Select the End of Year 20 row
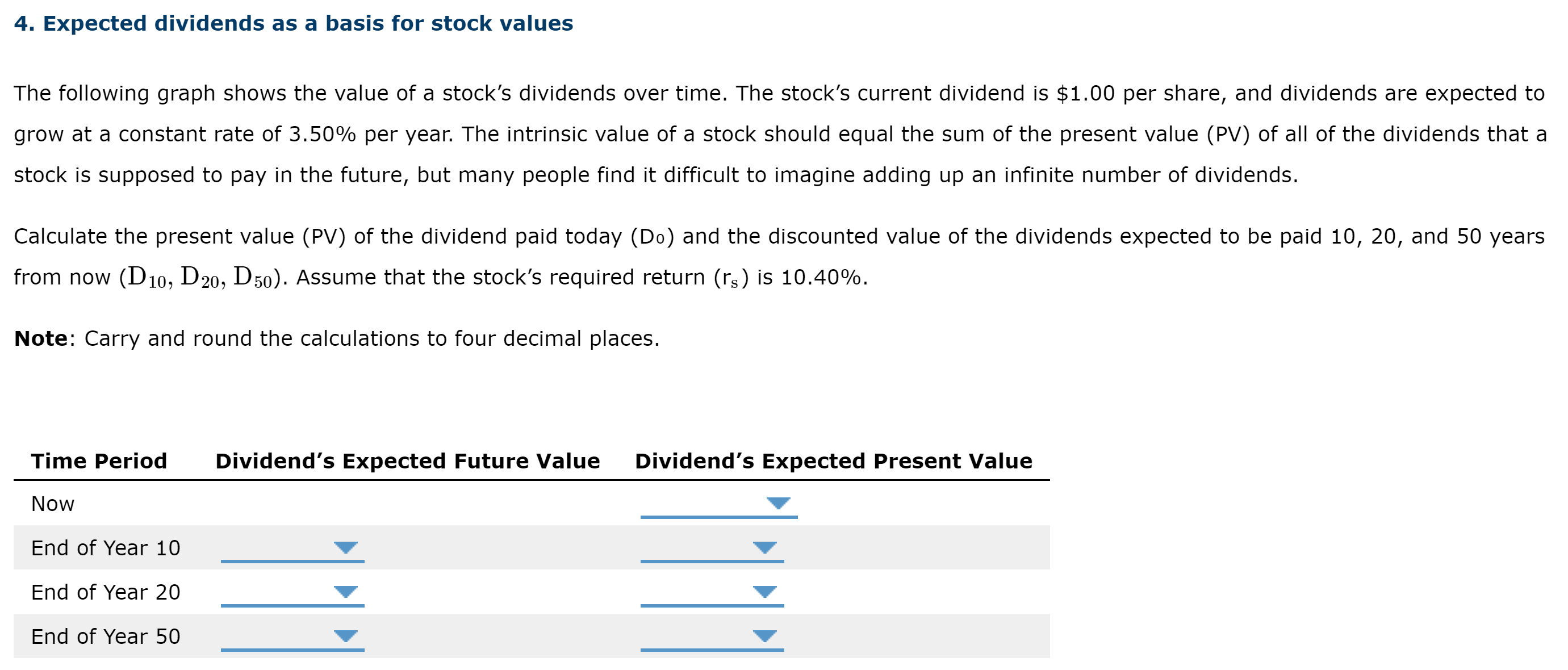The height and width of the screenshot is (670, 1568). point(106,592)
